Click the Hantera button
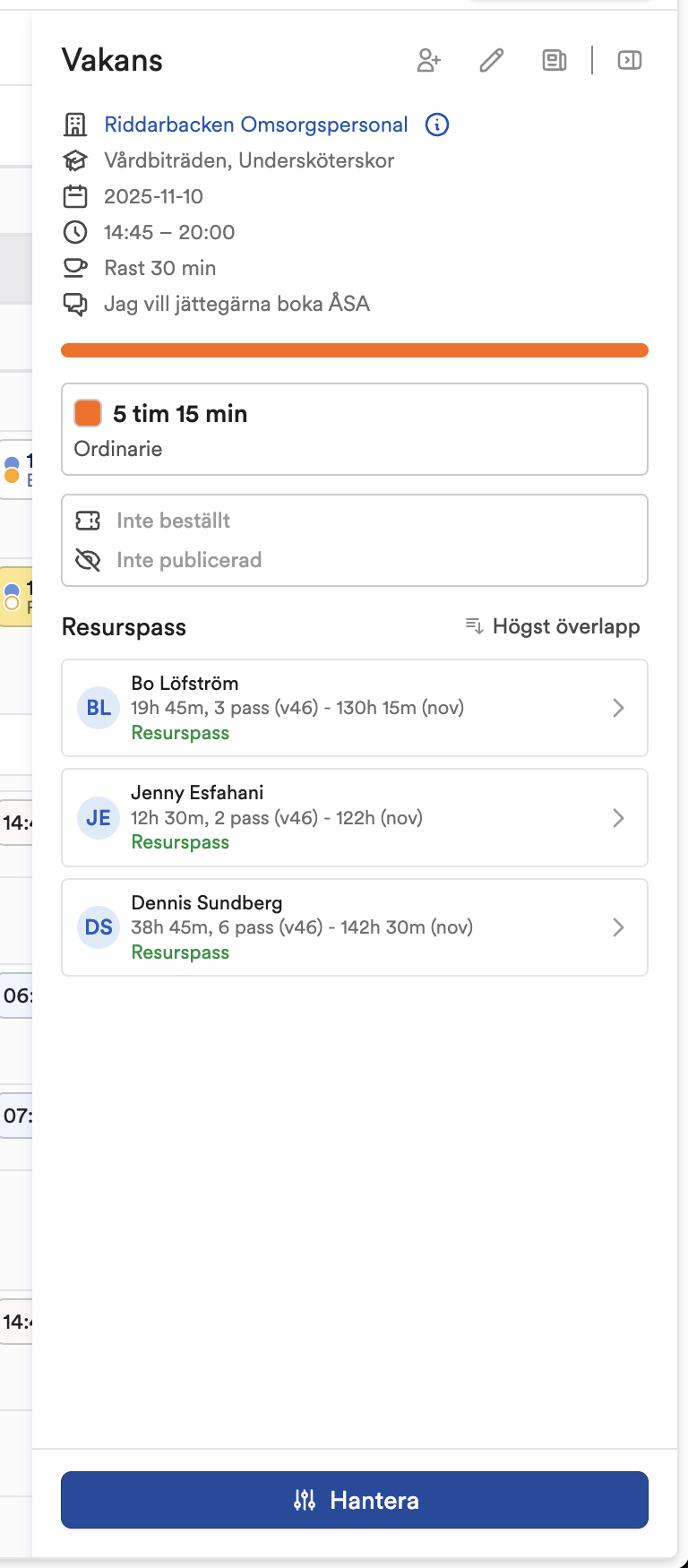Viewport: 688px width, 1568px height. pos(355,1500)
